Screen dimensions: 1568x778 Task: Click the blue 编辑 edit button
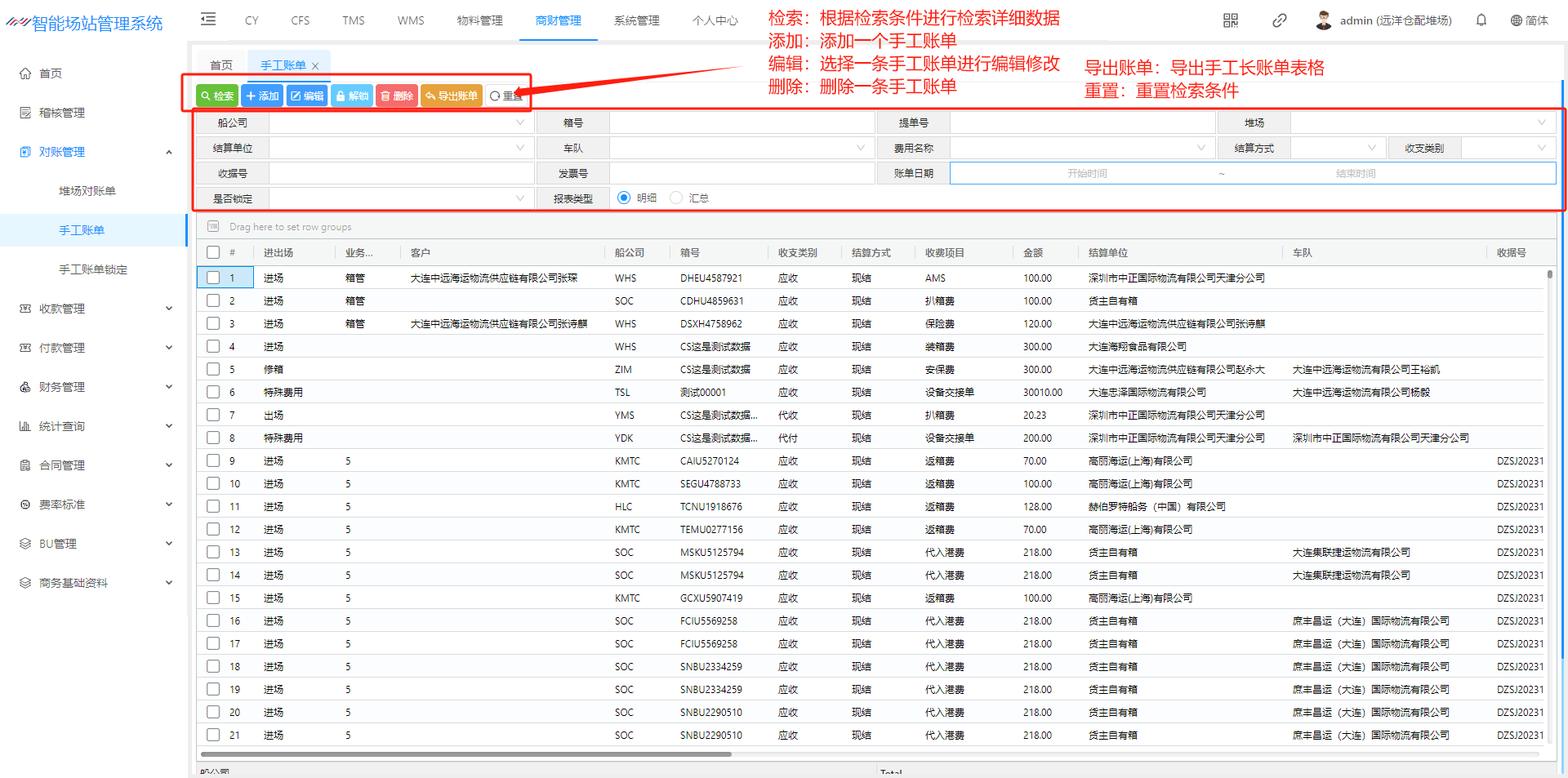[x=307, y=96]
